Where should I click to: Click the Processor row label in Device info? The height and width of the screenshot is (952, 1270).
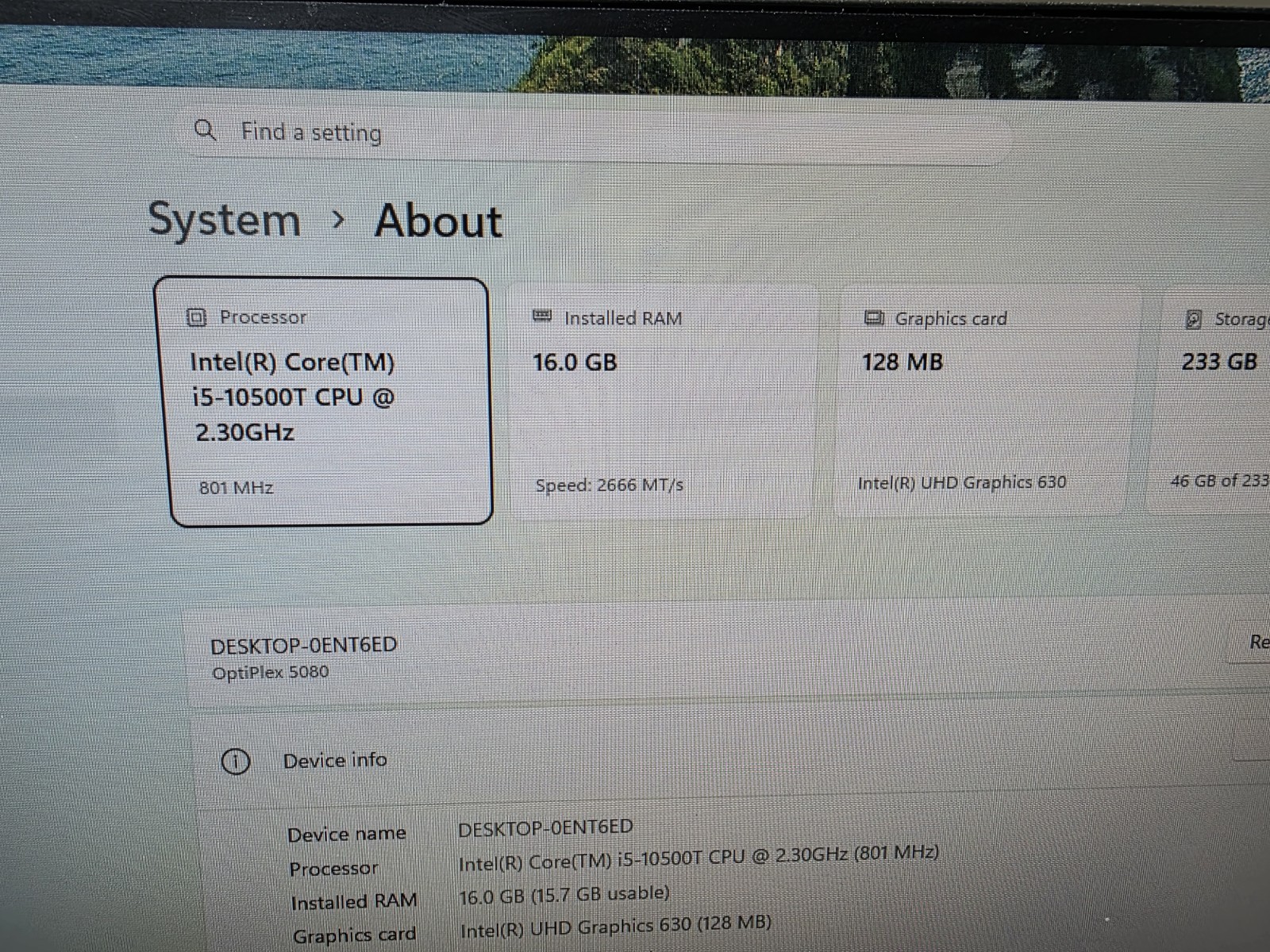(x=333, y=869)
